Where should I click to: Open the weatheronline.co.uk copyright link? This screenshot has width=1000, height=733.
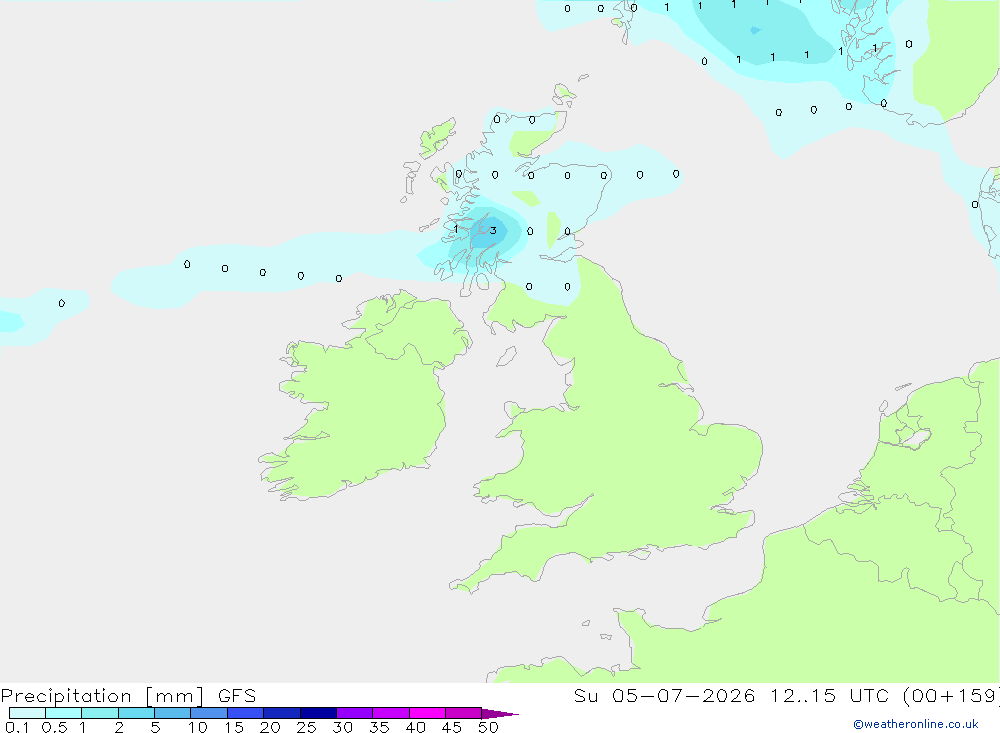pos(915,724)
